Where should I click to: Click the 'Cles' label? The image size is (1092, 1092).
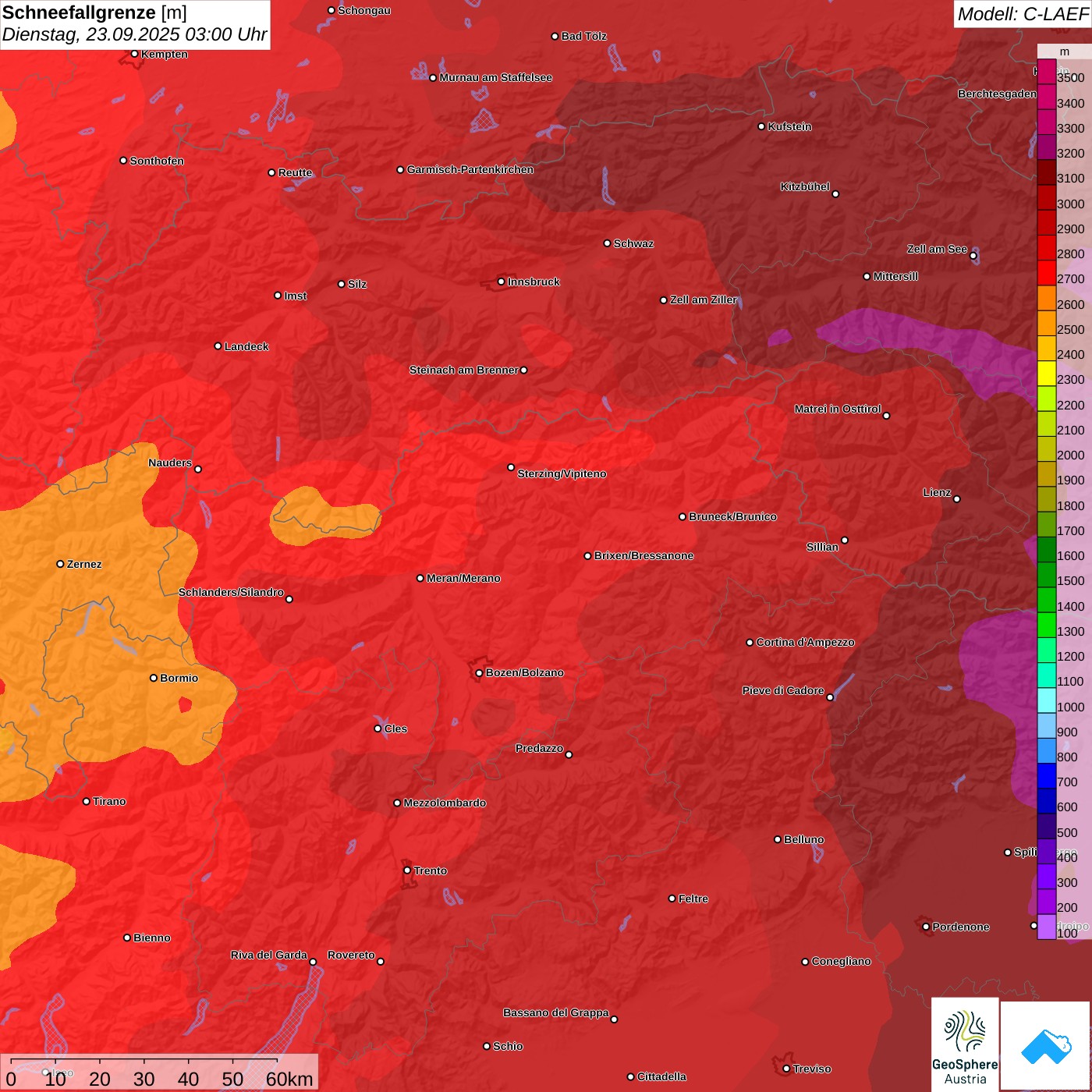click(395, 729)
